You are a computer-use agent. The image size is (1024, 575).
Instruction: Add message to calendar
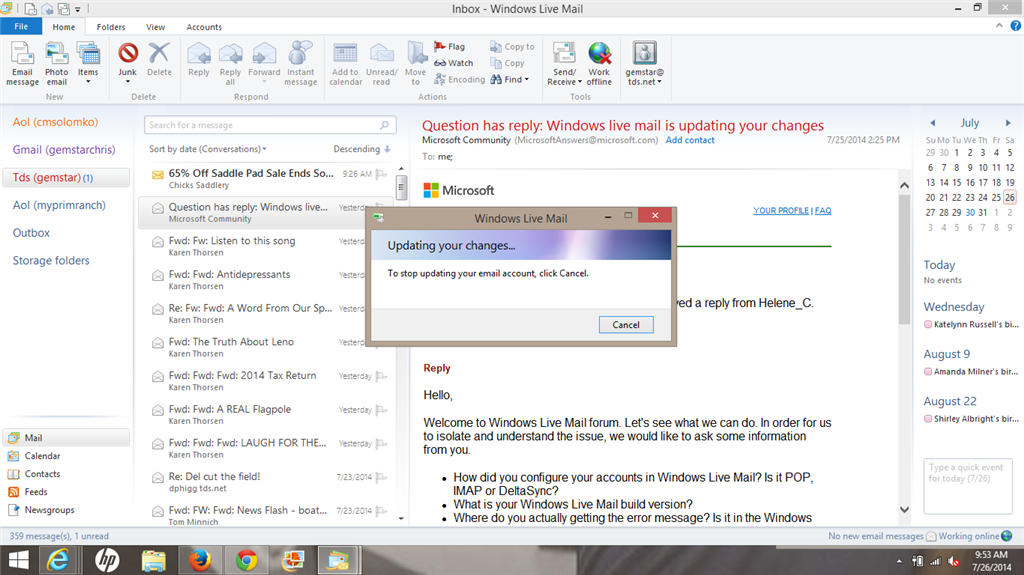click(345, 63)
